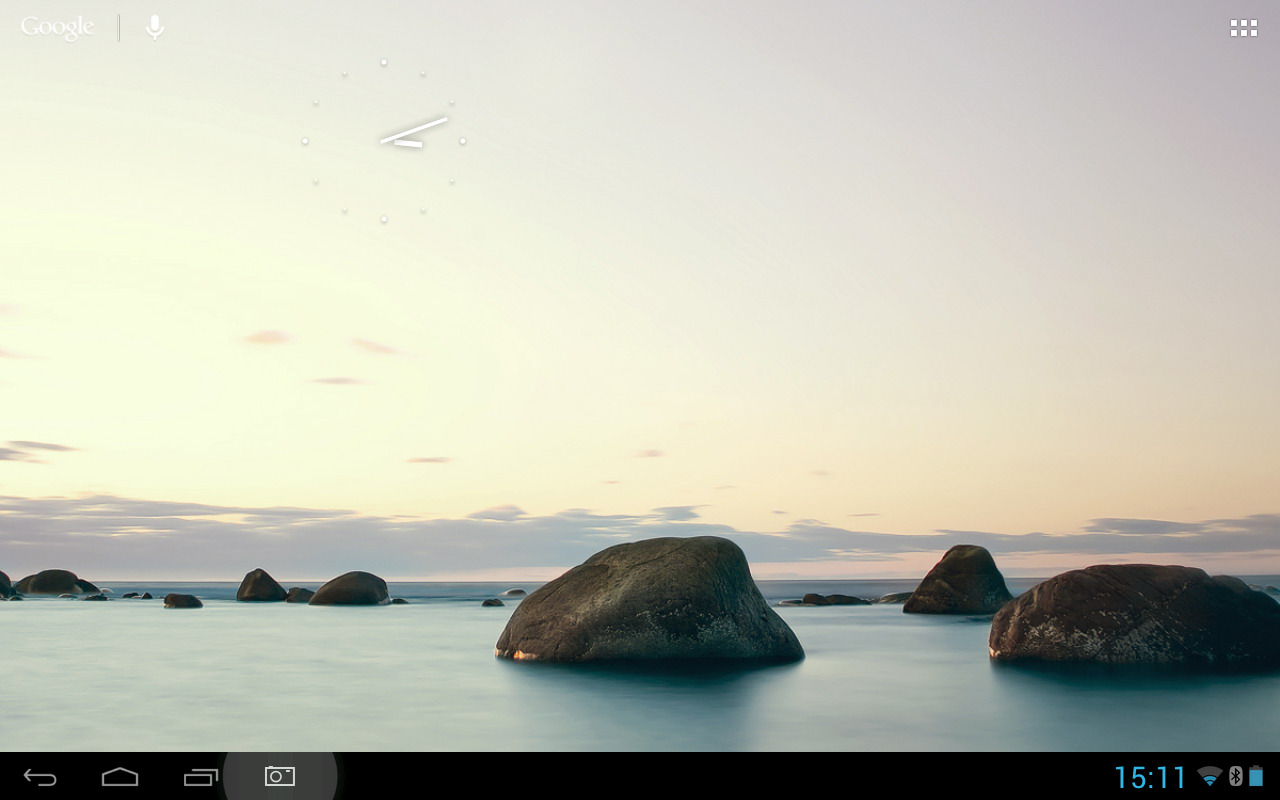Open the 15:11 digital clock in status bar
Viewport: 1280px width, 800px height.
1150,777
